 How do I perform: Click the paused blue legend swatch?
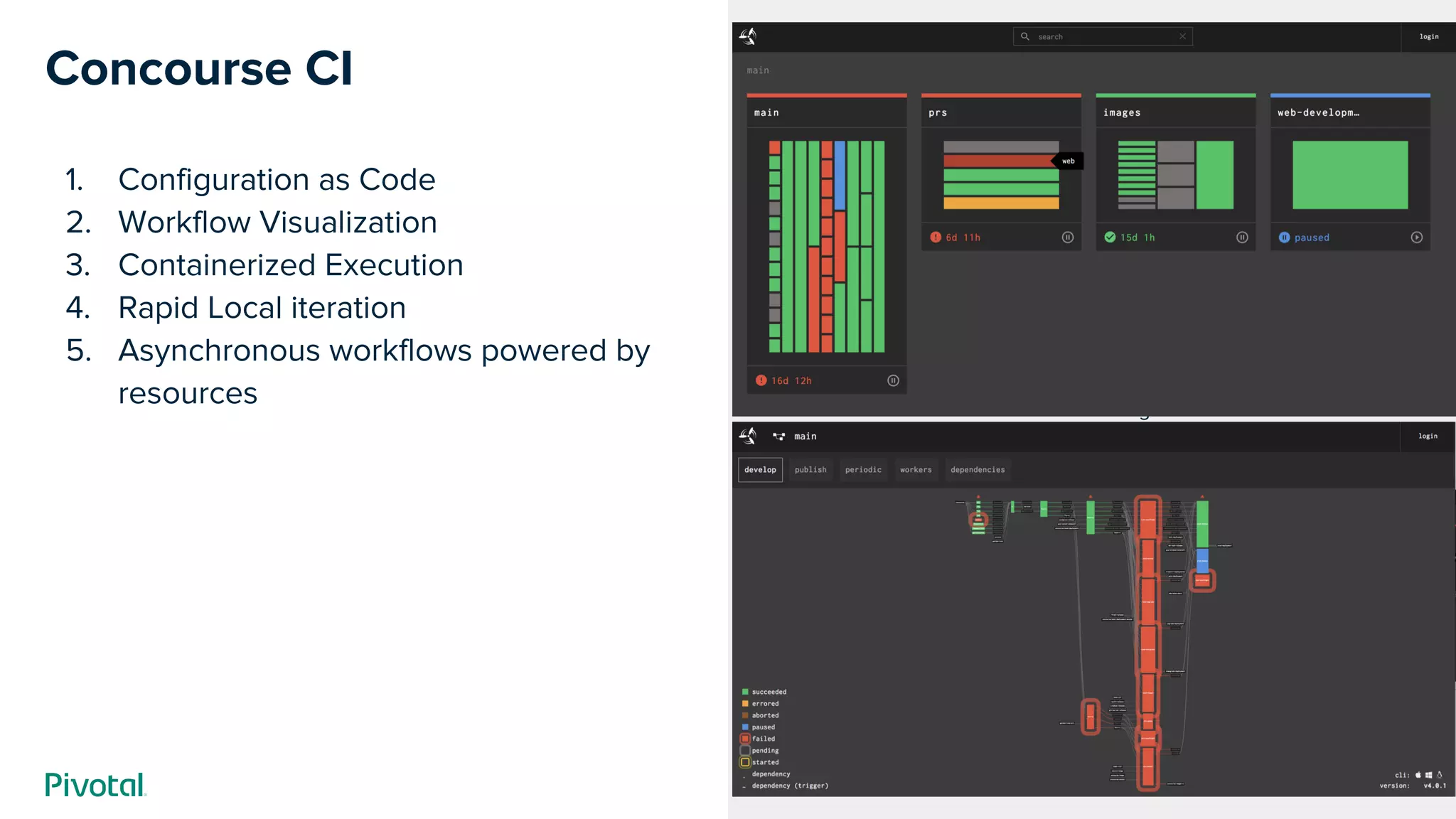pos(745,727)
